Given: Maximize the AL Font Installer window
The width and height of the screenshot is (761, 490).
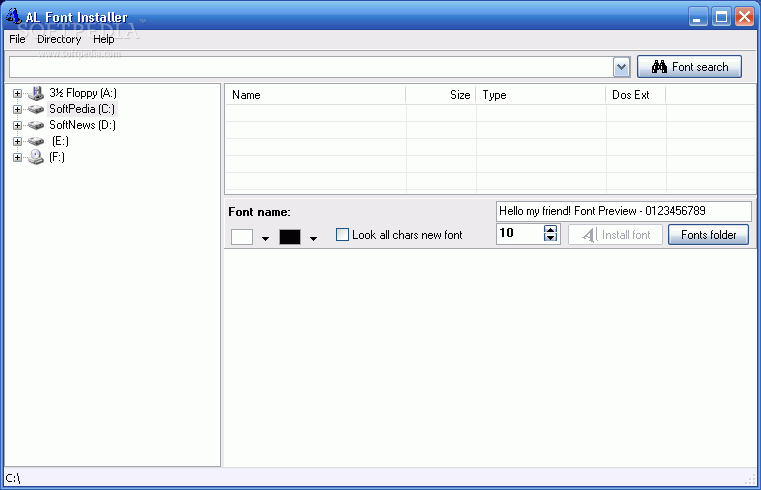Looking at the screenshot, I should (721, 17).
